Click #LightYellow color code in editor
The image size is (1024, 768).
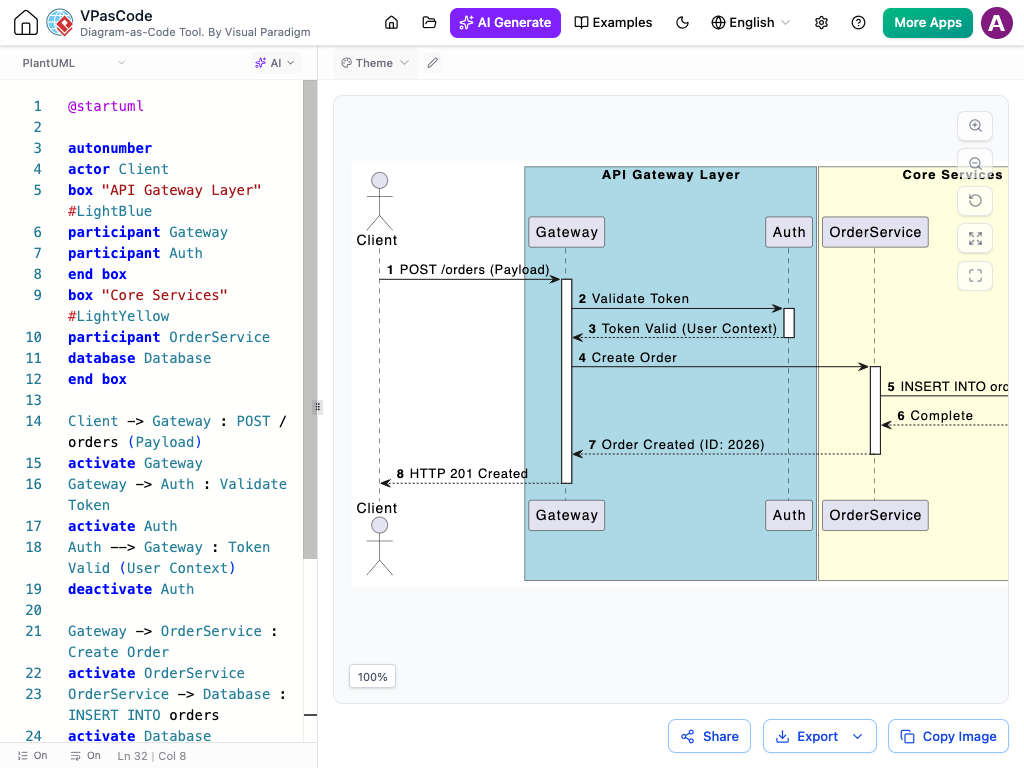click(x=118, y=316)
